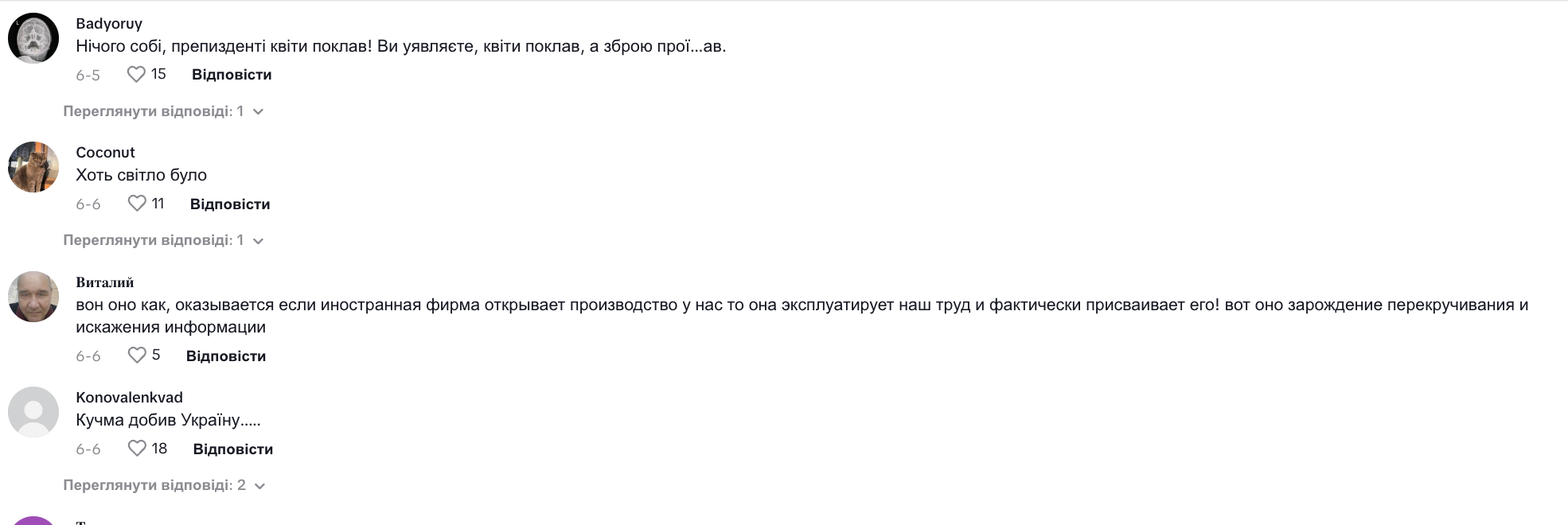Expand two replies under Konovalenkvad's comment
Viewport: 1568px width, 525px height.
pos(164,485)
